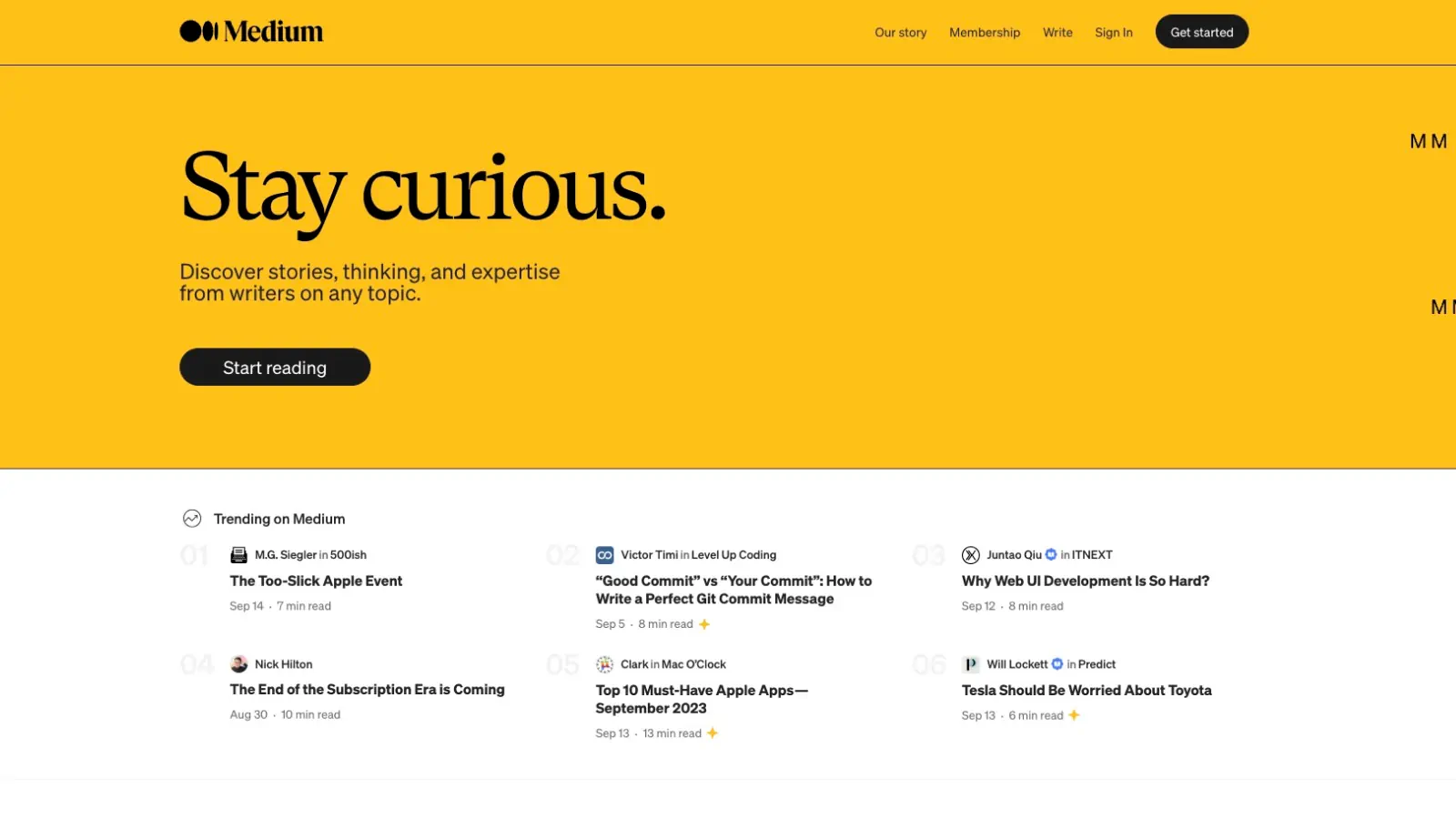Open the Predict publication name
This screenshot has width=1456, height=819.
pyautogui.click(x=1097, y=664)
